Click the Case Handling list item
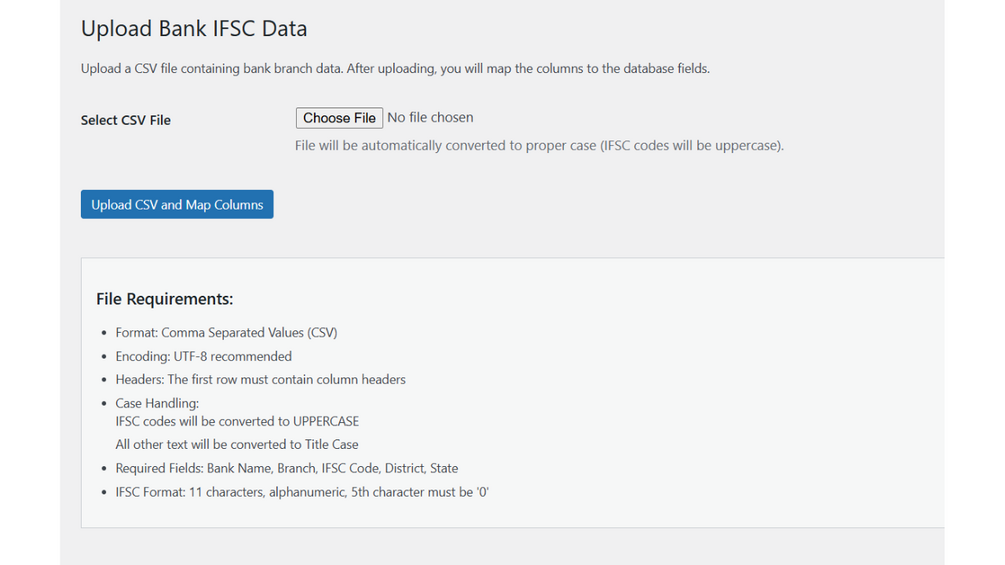Screen dimensions: 1005x565 157,404
